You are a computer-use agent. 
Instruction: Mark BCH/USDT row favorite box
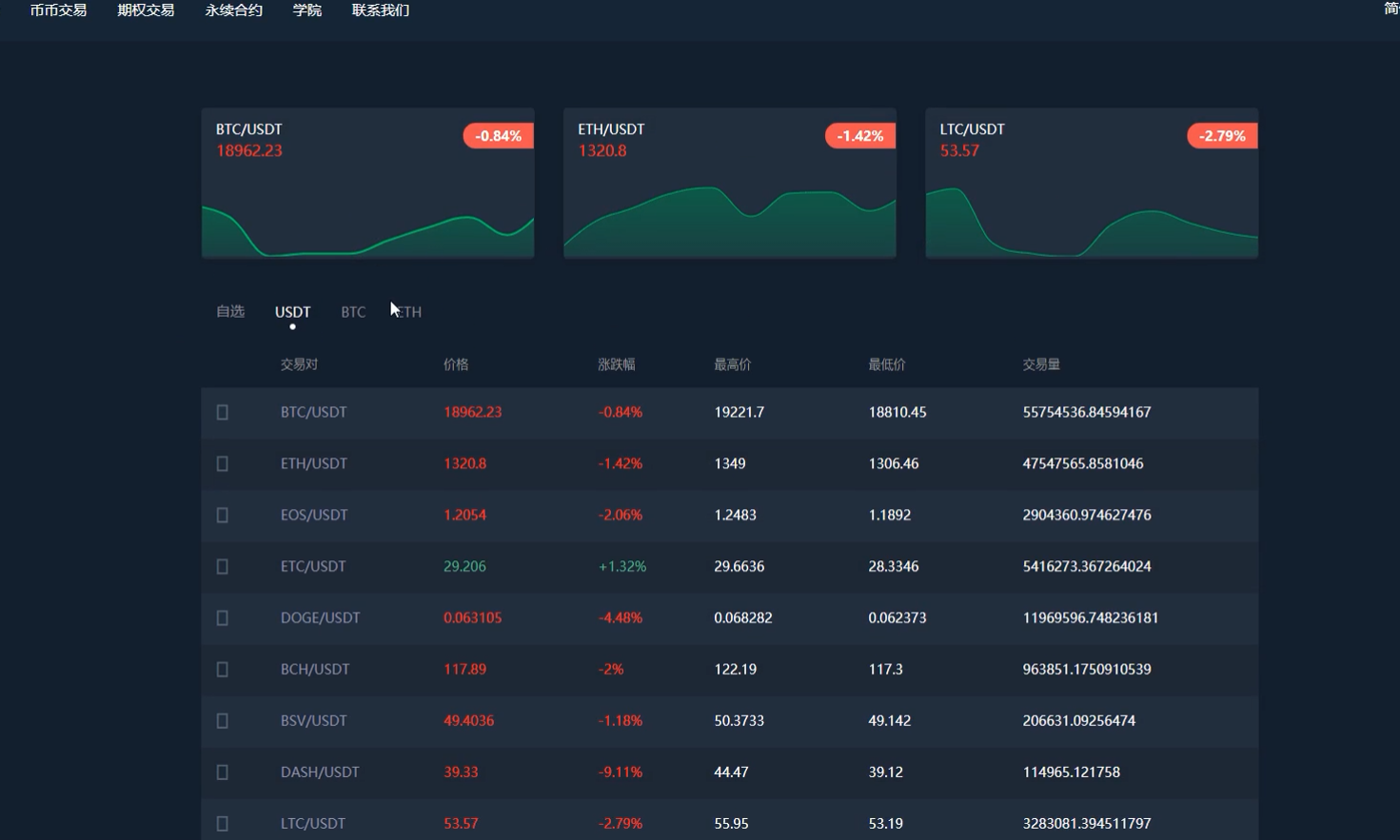[x=223, y=669]
